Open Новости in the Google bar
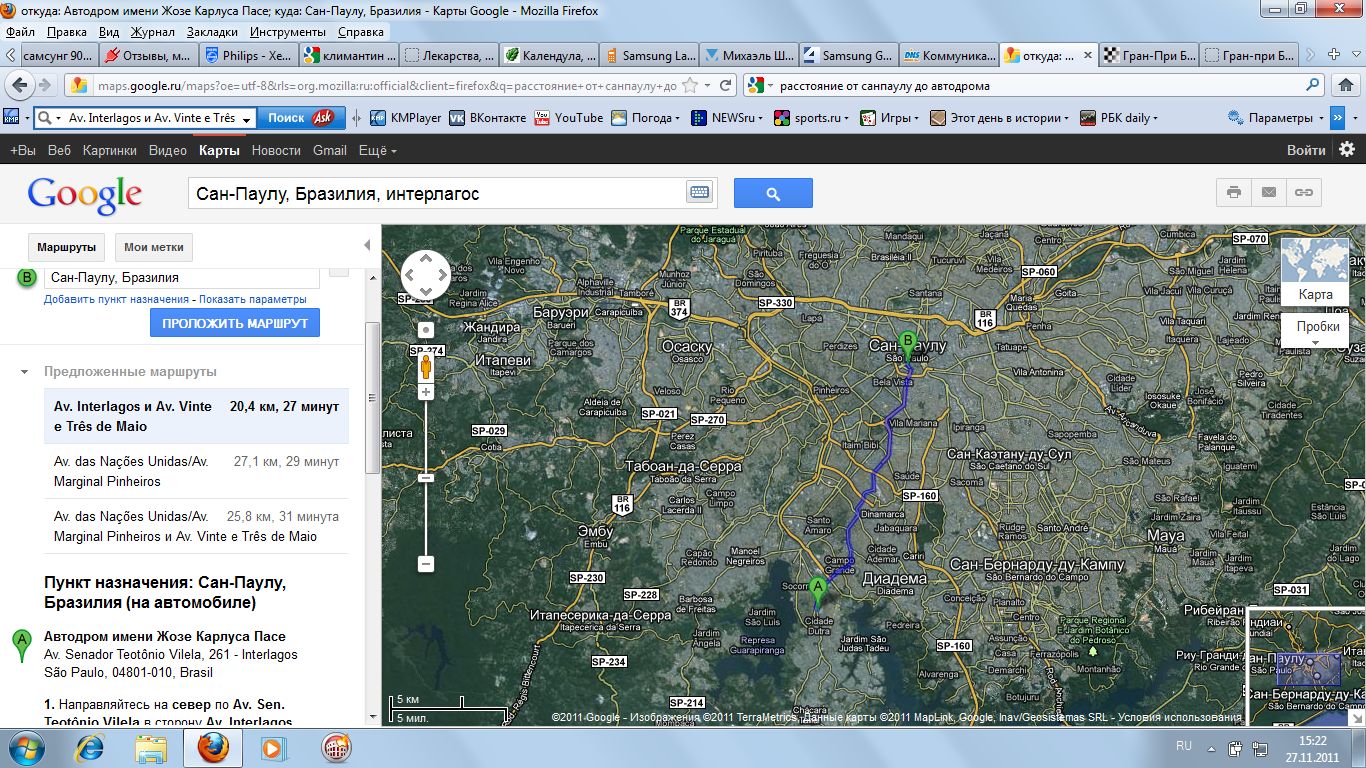The image size is (1366, 768). coord(276,150)
